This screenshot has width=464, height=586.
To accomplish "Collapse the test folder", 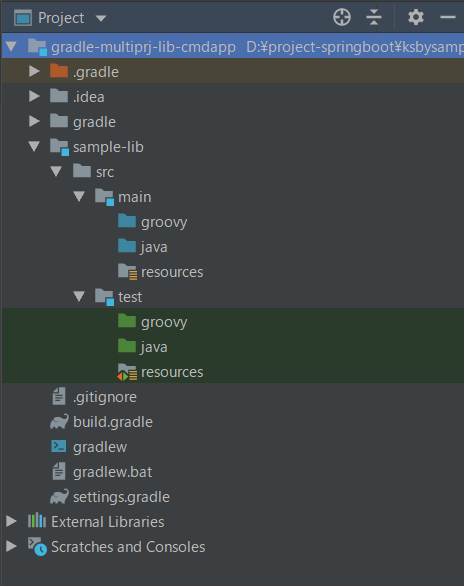I will pyautogui.click(x=79, y=296).
